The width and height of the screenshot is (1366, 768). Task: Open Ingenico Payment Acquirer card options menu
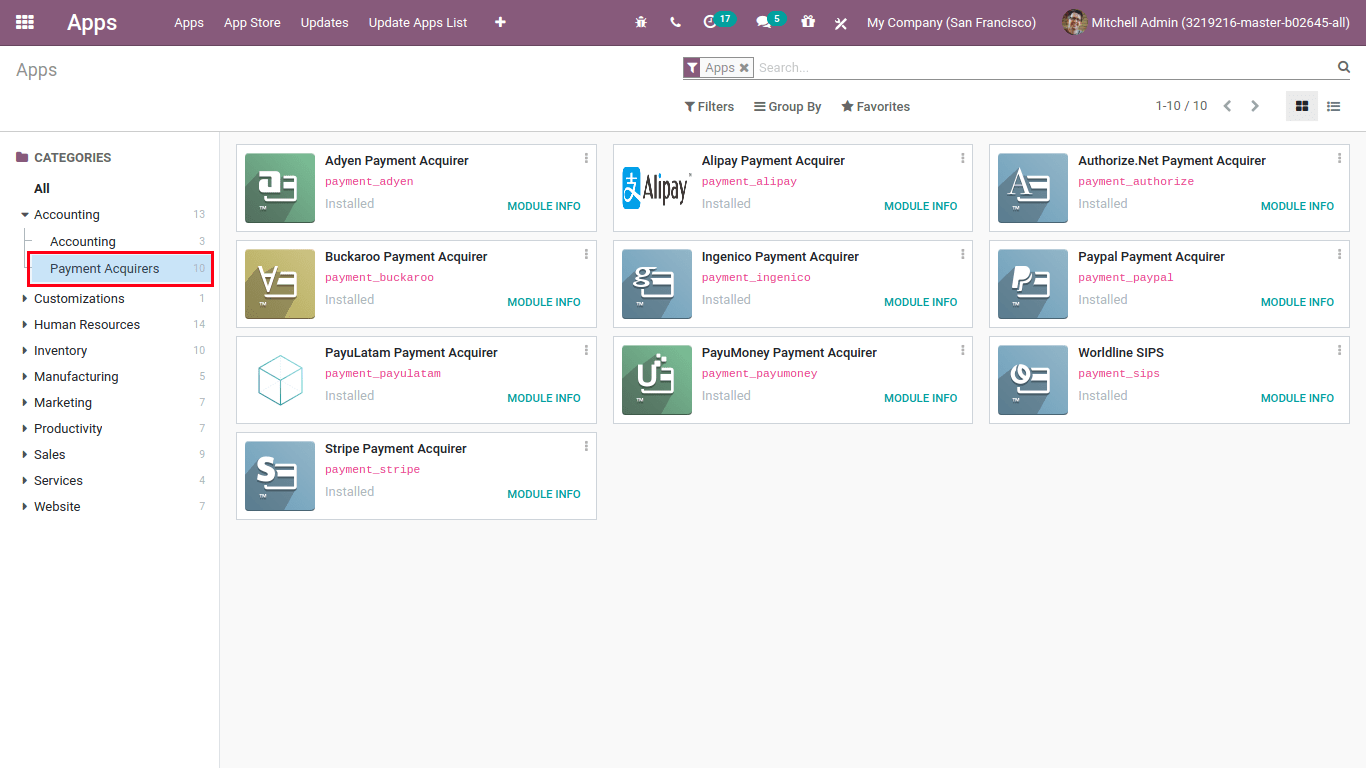[x=963, y=254]
